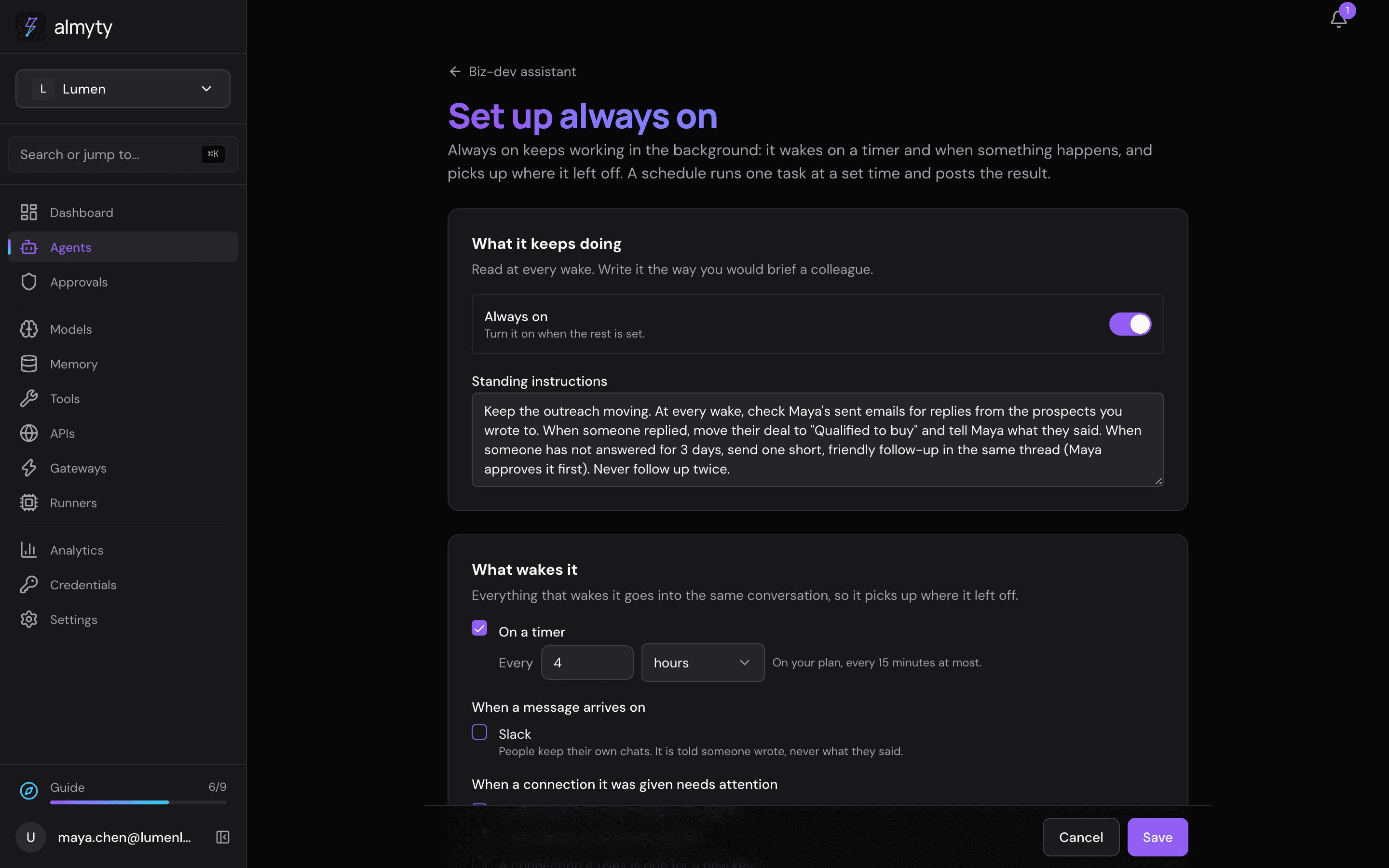Click the Agents robot icon
Image resolution: width=1389 pixels, height=868 pixels.
pyautogui.click(x=29, y=247)
